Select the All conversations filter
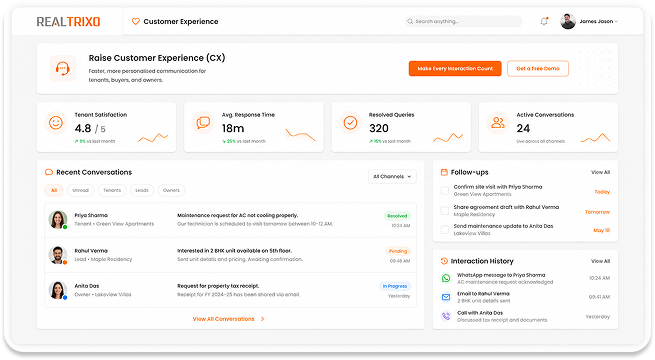This screenshot has height=360, width=655. click(54, 190)
